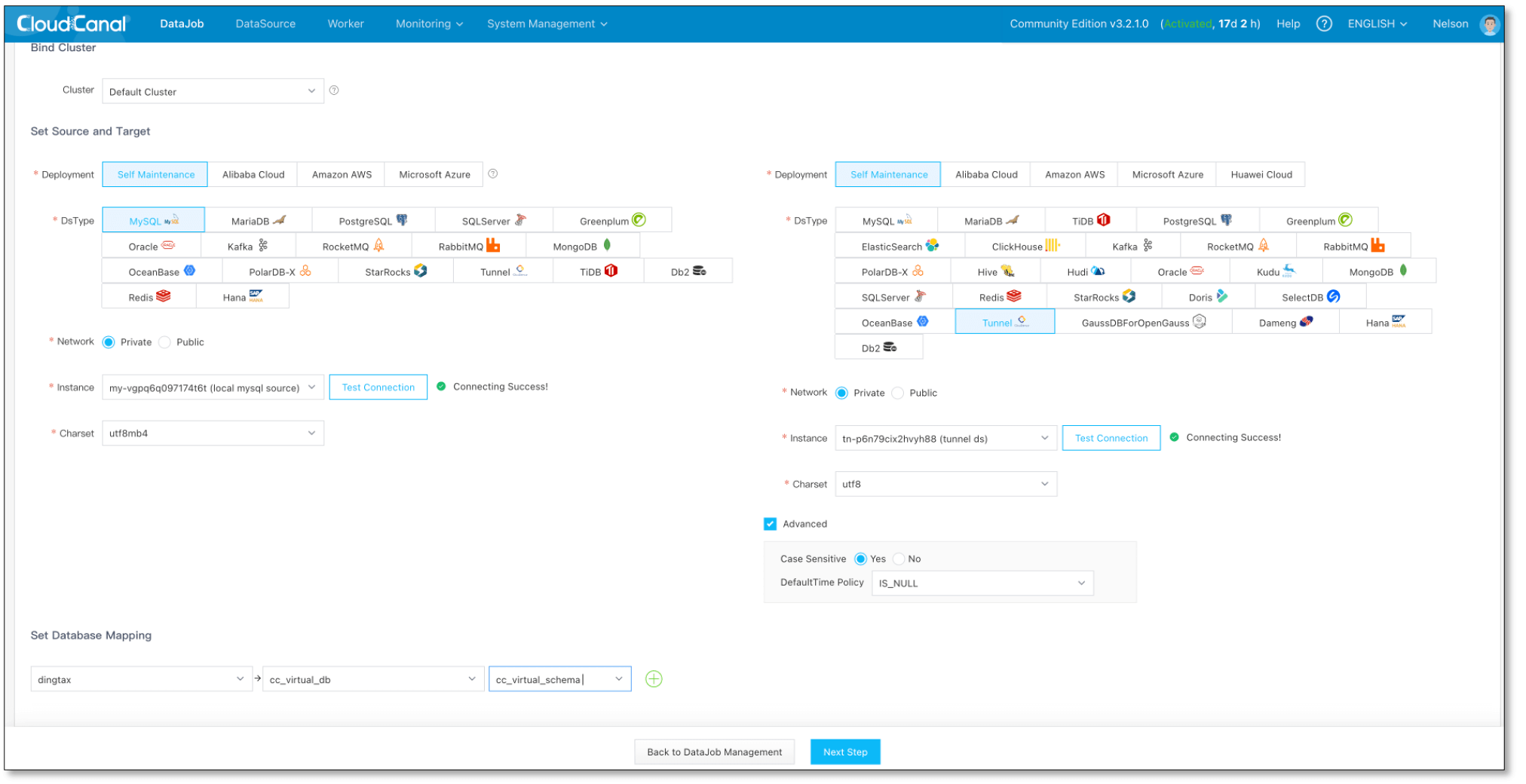This screenshot has width=1526, height=784.
Task: Click the Next Step button
Action: point(844,752)
